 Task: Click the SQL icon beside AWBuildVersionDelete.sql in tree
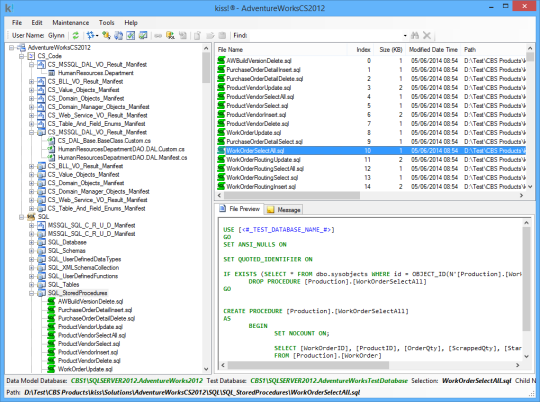click(x=51, y=301)
